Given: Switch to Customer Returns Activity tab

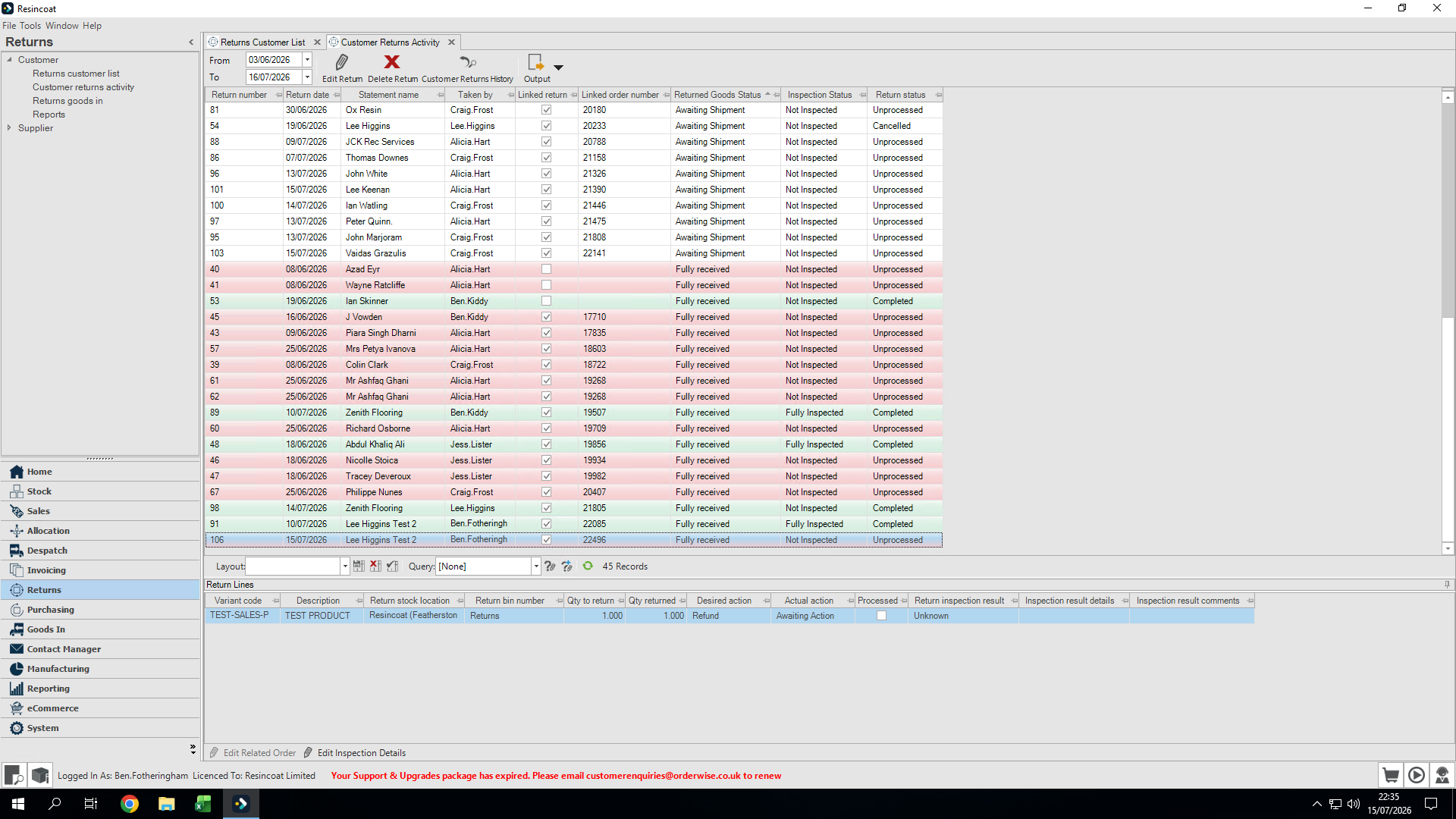Looking at the screenshot, I should tap(390, 42).
